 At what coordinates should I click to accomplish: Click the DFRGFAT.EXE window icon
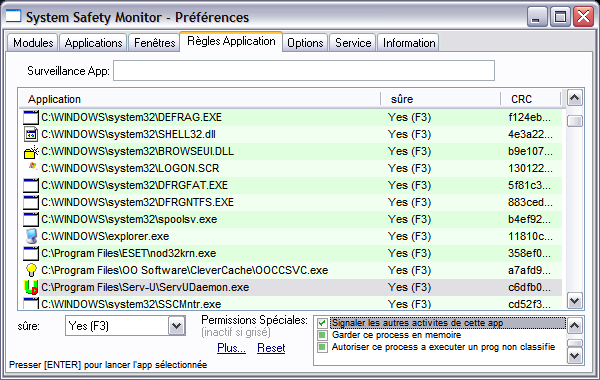[31, 185]
